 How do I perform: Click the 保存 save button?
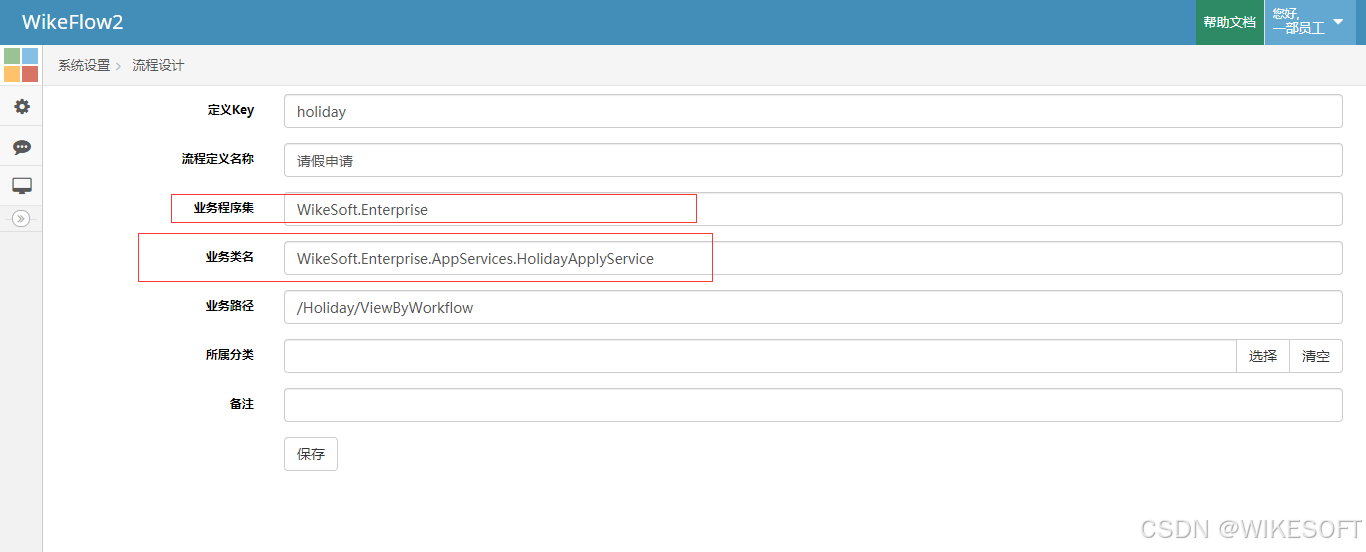pos(311,454)
